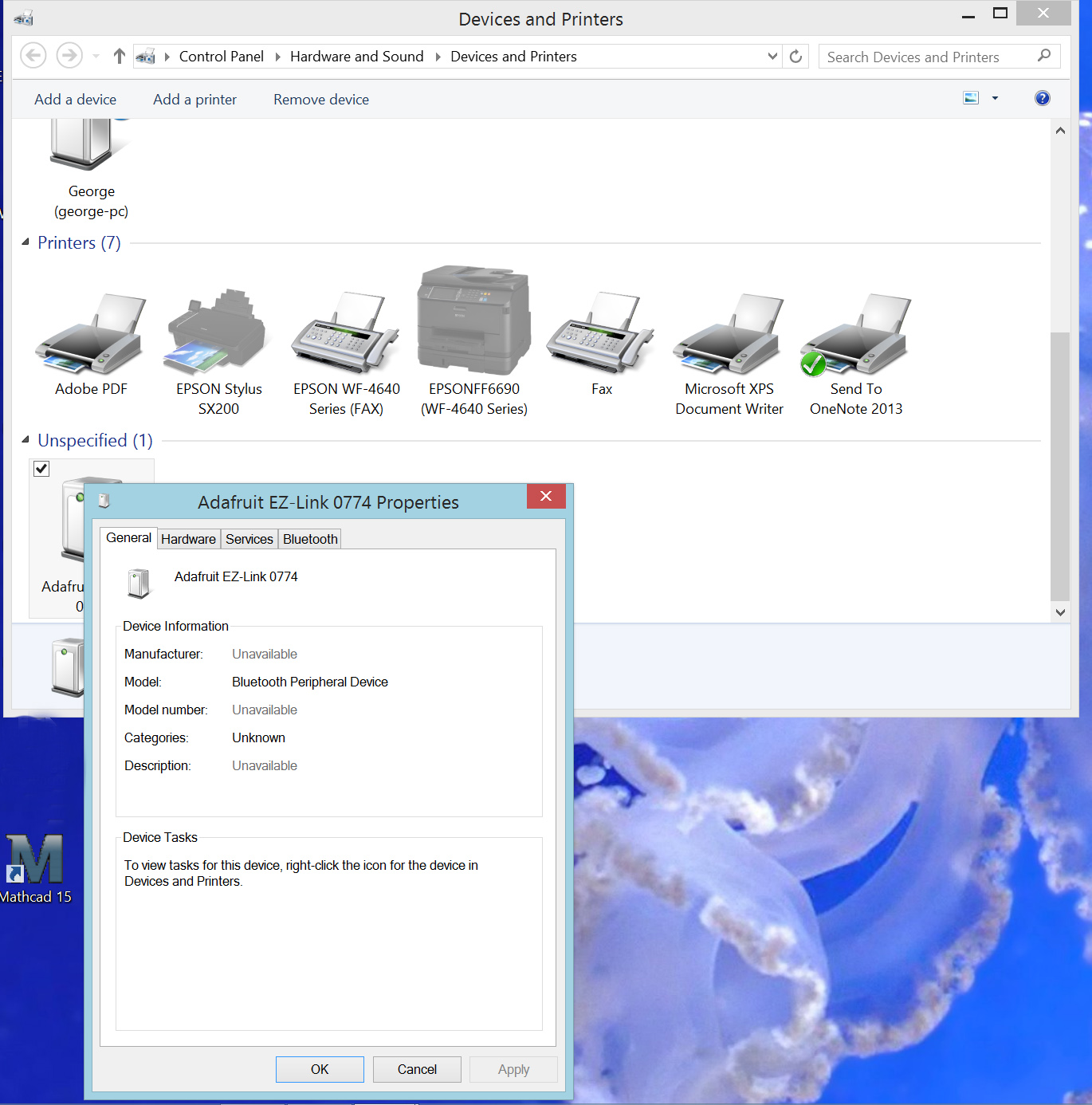Click the scroll up arrow of device list
1092x1105 pixels.
tap(1060, 131)
